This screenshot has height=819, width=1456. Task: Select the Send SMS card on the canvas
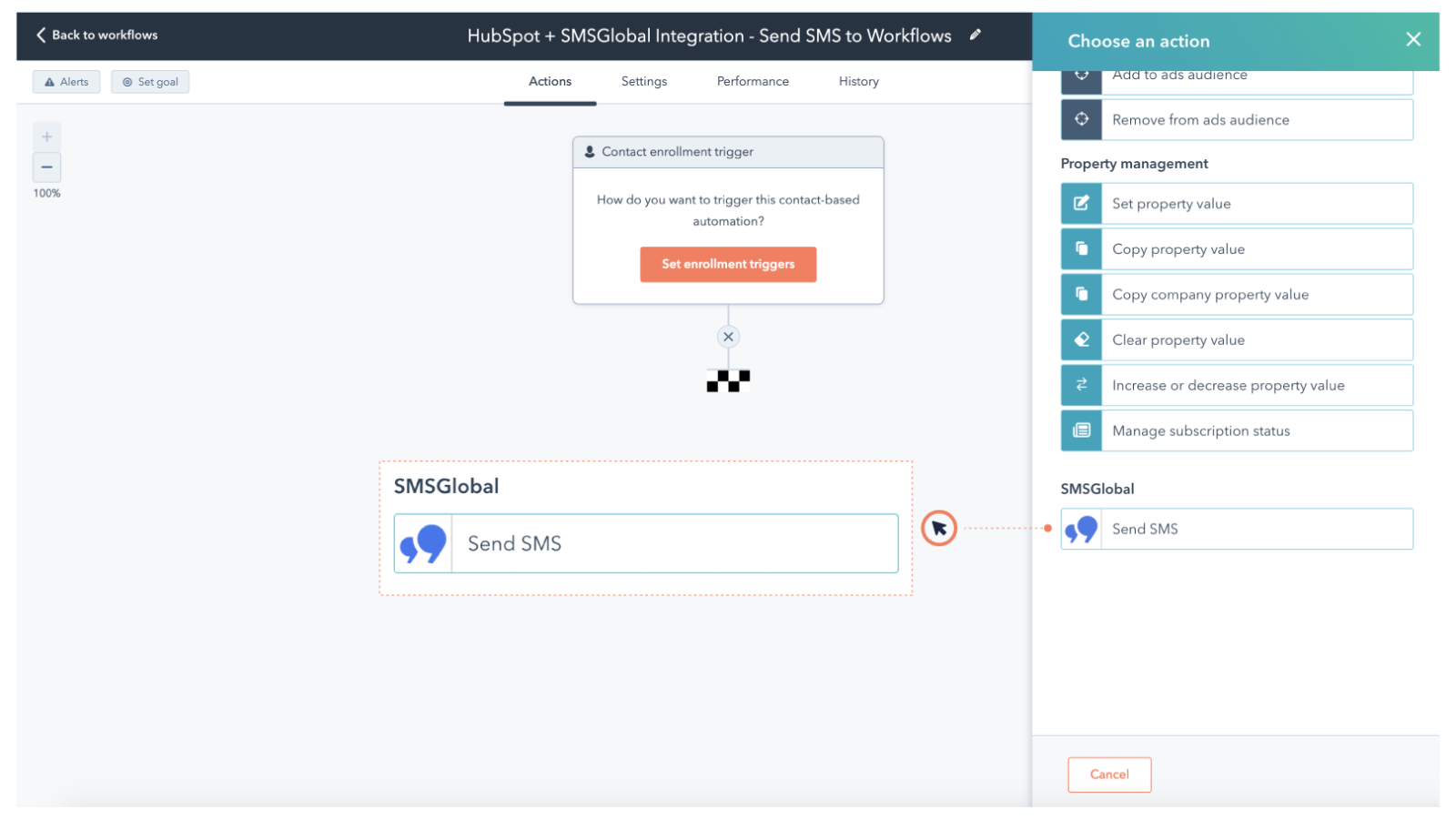pyautogui.click(x=646, y=543)
